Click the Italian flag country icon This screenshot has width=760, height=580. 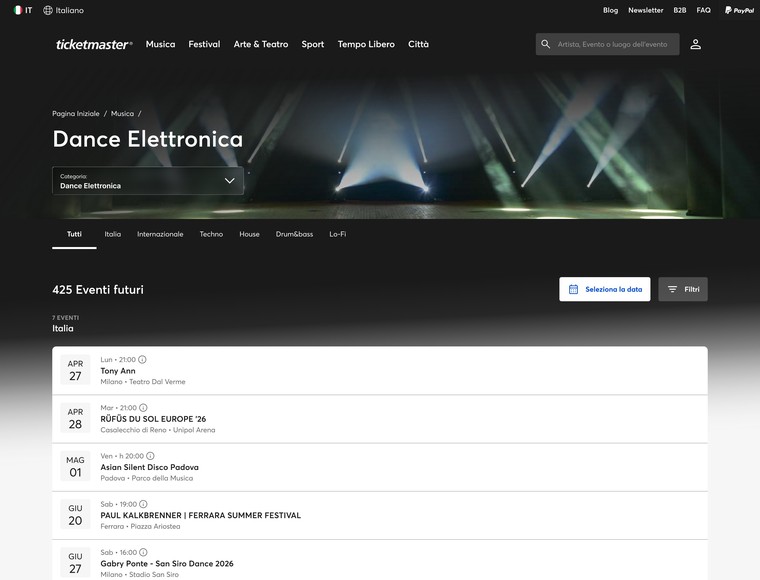tap(18, 10)
